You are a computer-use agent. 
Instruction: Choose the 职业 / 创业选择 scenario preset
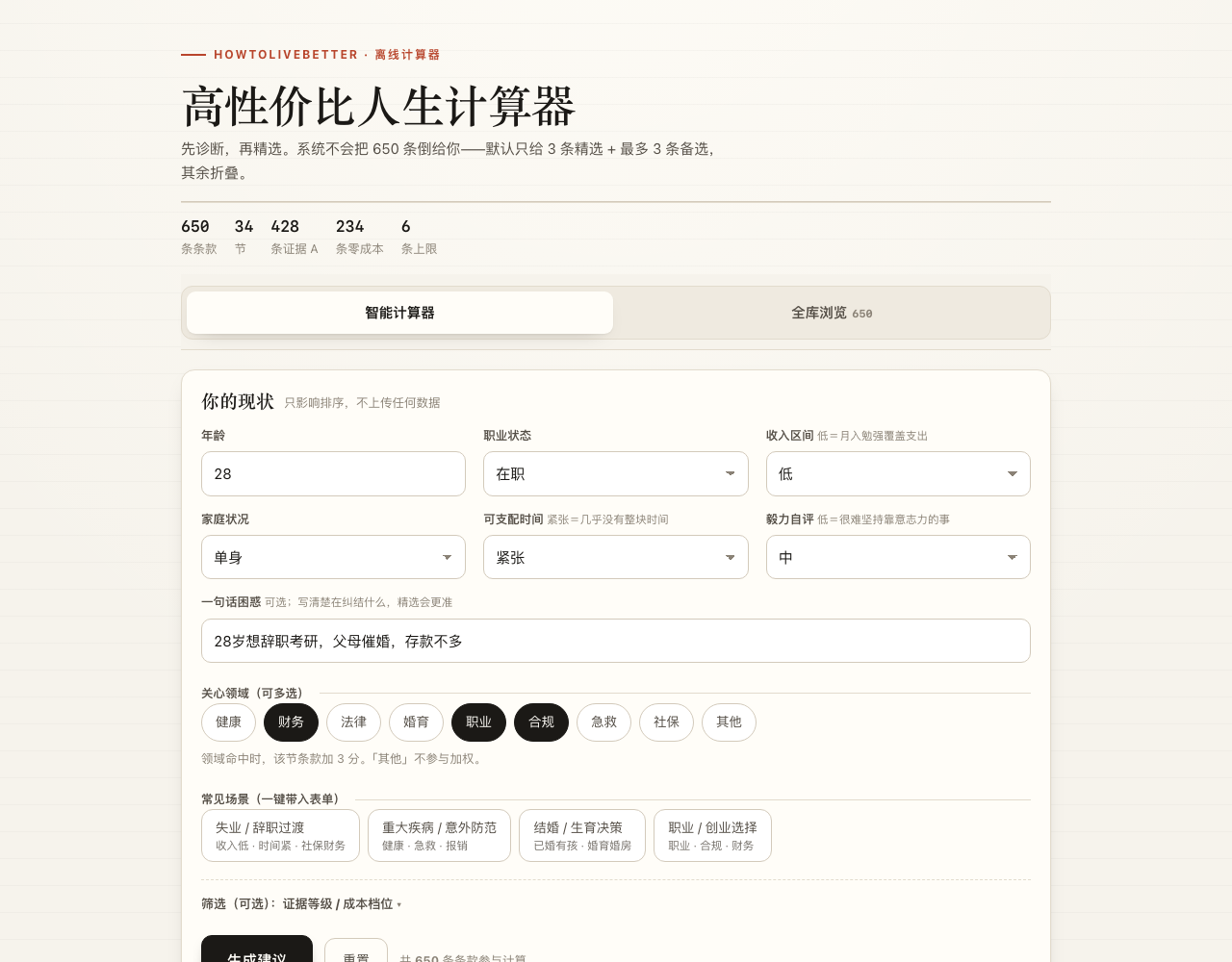pyautogui.click(x=712, y=835)
